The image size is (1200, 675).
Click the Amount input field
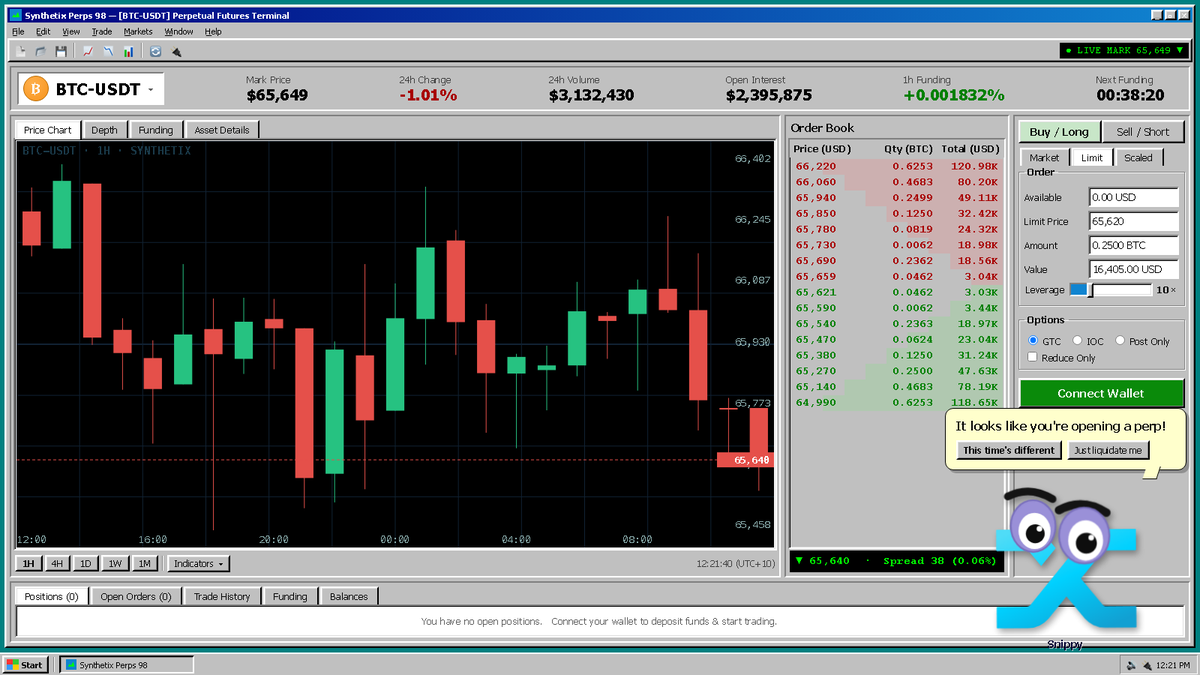pyautogui.click(x=1134, y=245)
